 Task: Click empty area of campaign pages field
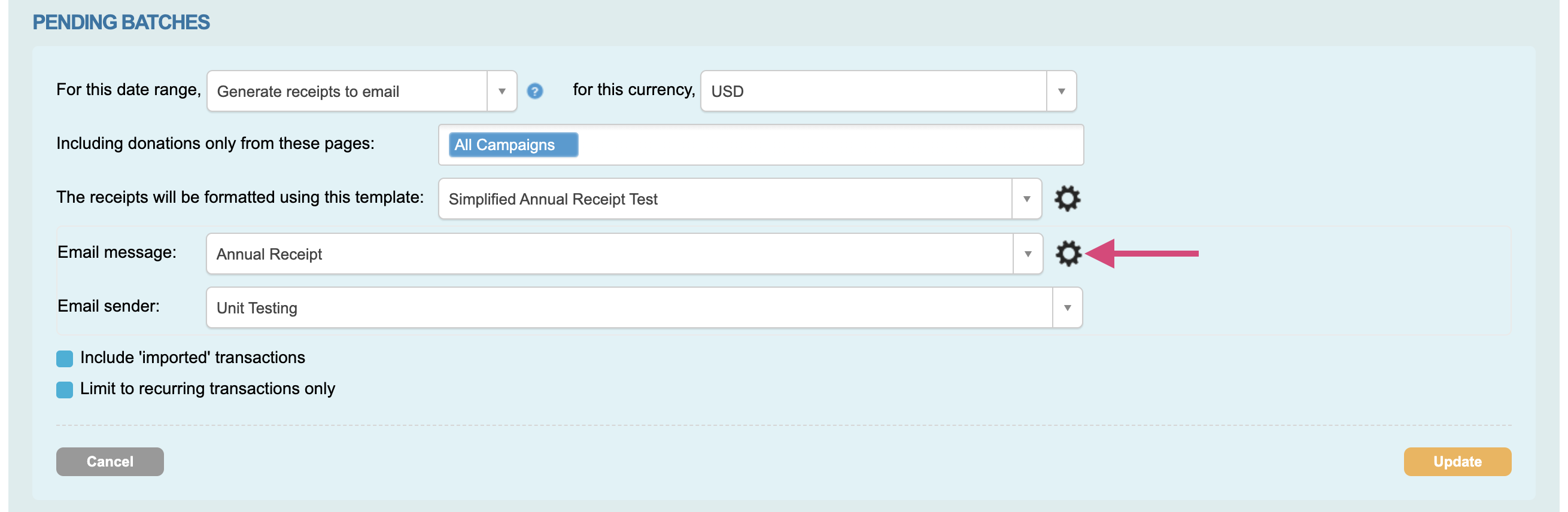(828, 145)
